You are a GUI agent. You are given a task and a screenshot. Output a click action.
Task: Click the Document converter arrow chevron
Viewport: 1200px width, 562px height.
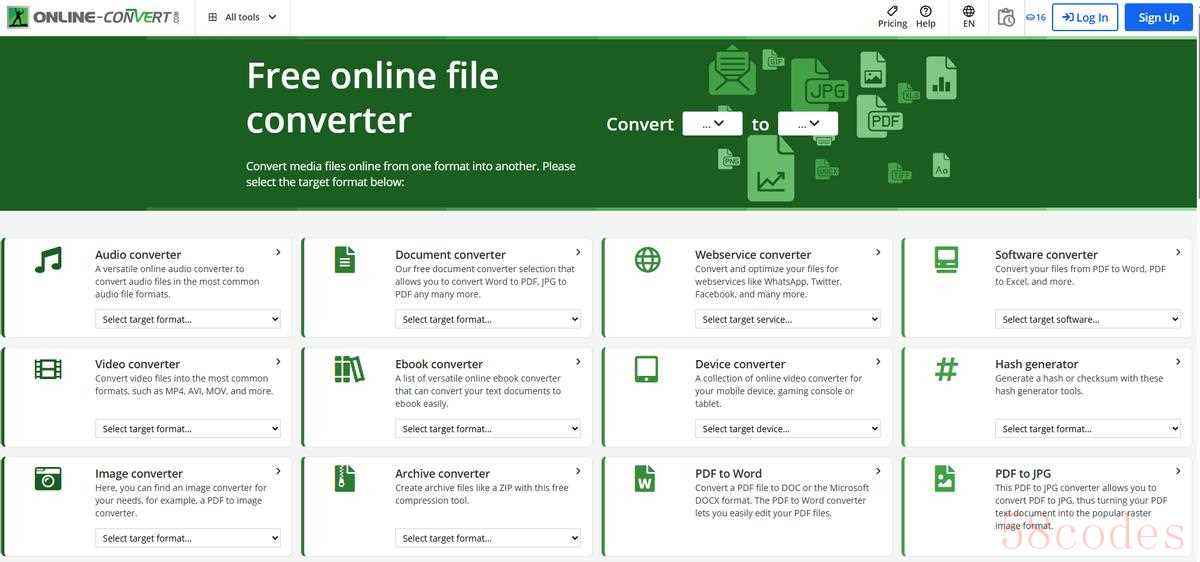(578, 252)
